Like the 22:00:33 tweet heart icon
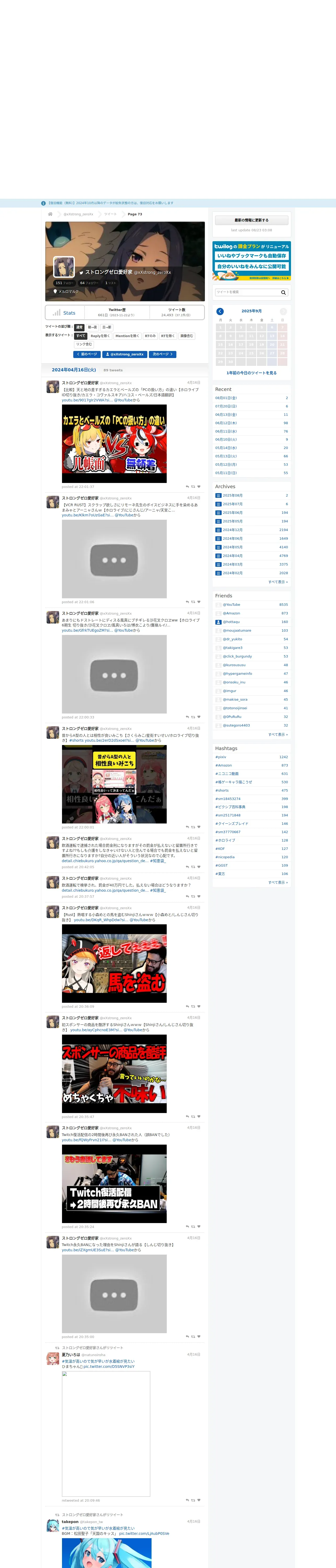336x1568 pixels. point(199,717)
